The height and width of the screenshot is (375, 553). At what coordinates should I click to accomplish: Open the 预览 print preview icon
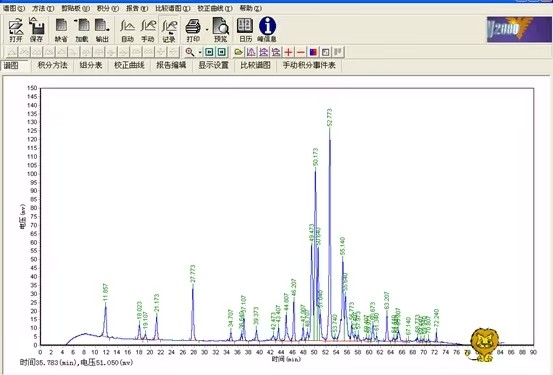220,30
